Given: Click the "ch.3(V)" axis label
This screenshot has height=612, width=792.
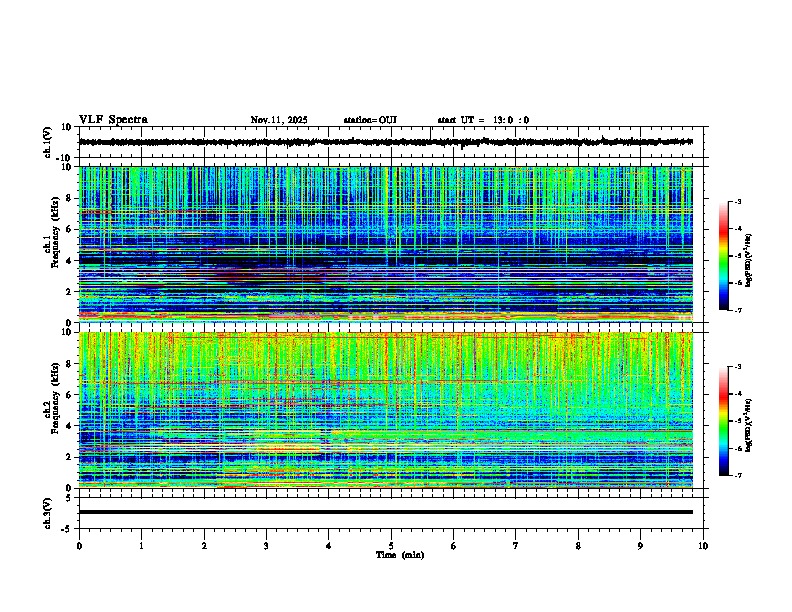Looking at the screenshot, I should [48, 513].
